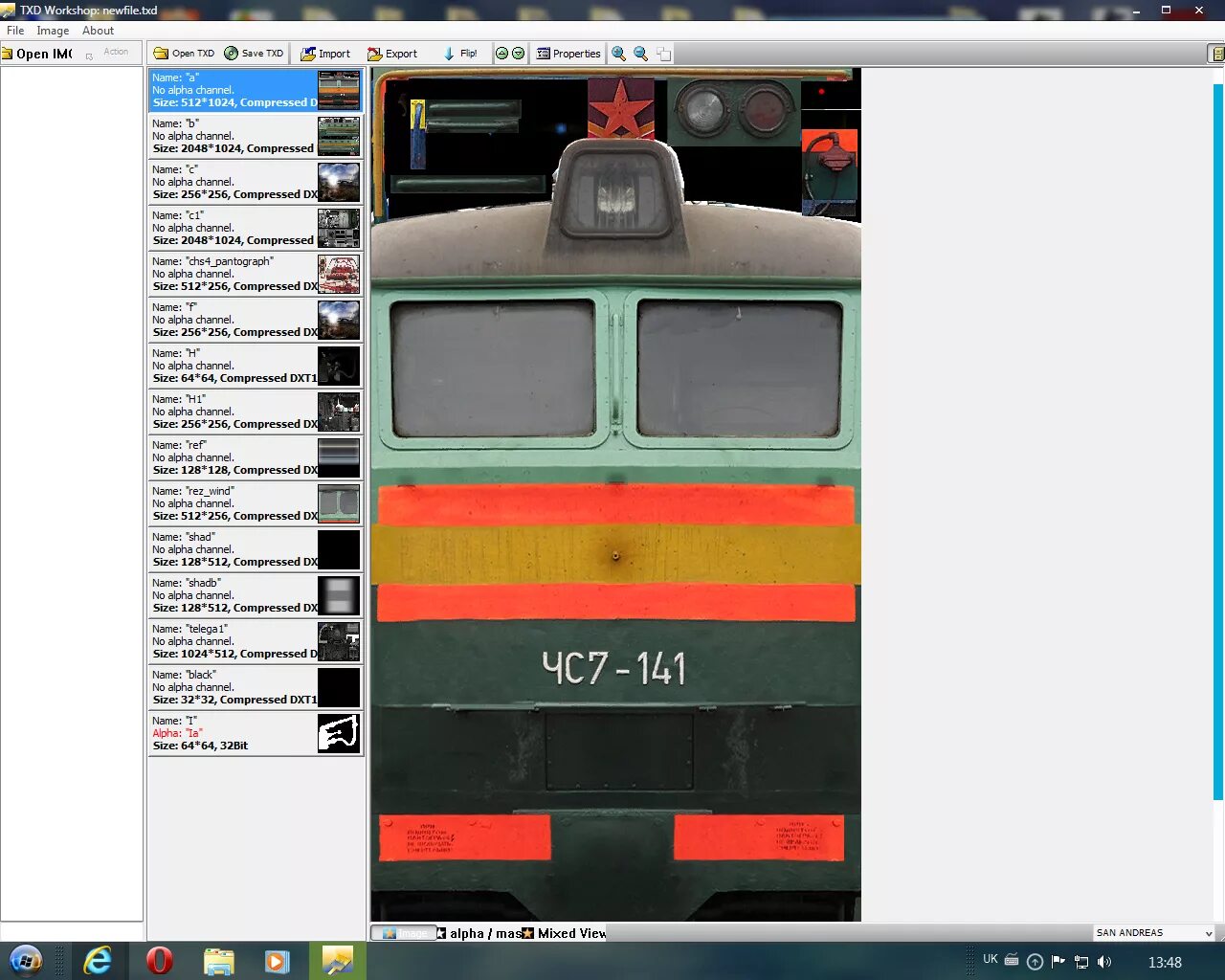Select texture named "c1" in list
The width and height of the screenshot is (1225, 980).
coord(256,228)
